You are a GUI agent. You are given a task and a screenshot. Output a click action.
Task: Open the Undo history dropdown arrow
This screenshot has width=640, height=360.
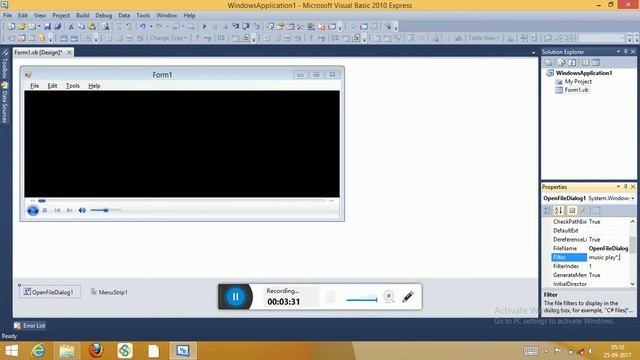pos(151,27)
